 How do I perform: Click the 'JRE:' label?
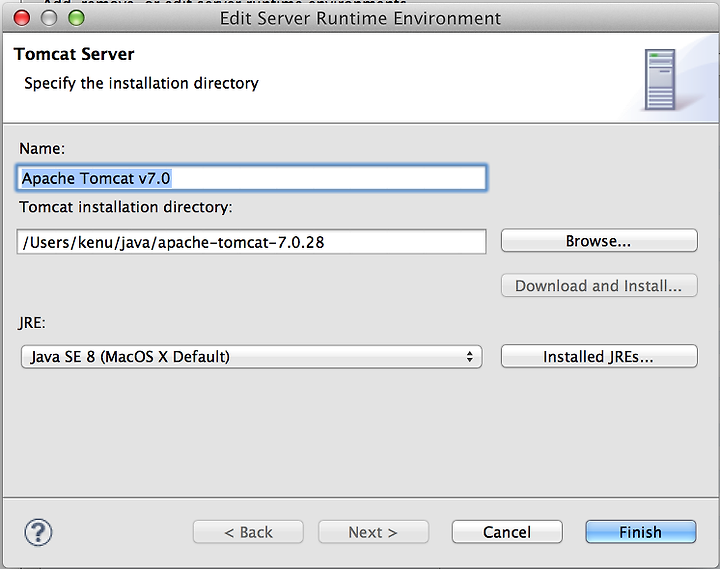click(32, 323)
